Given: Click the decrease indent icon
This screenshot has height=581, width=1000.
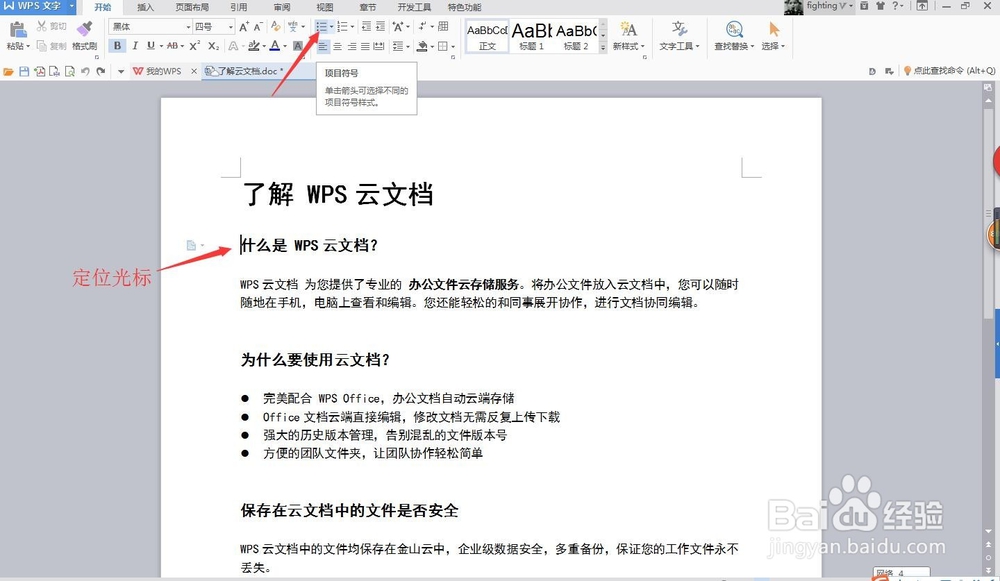Looking at the screenshot, I should [x=366, y=27].
